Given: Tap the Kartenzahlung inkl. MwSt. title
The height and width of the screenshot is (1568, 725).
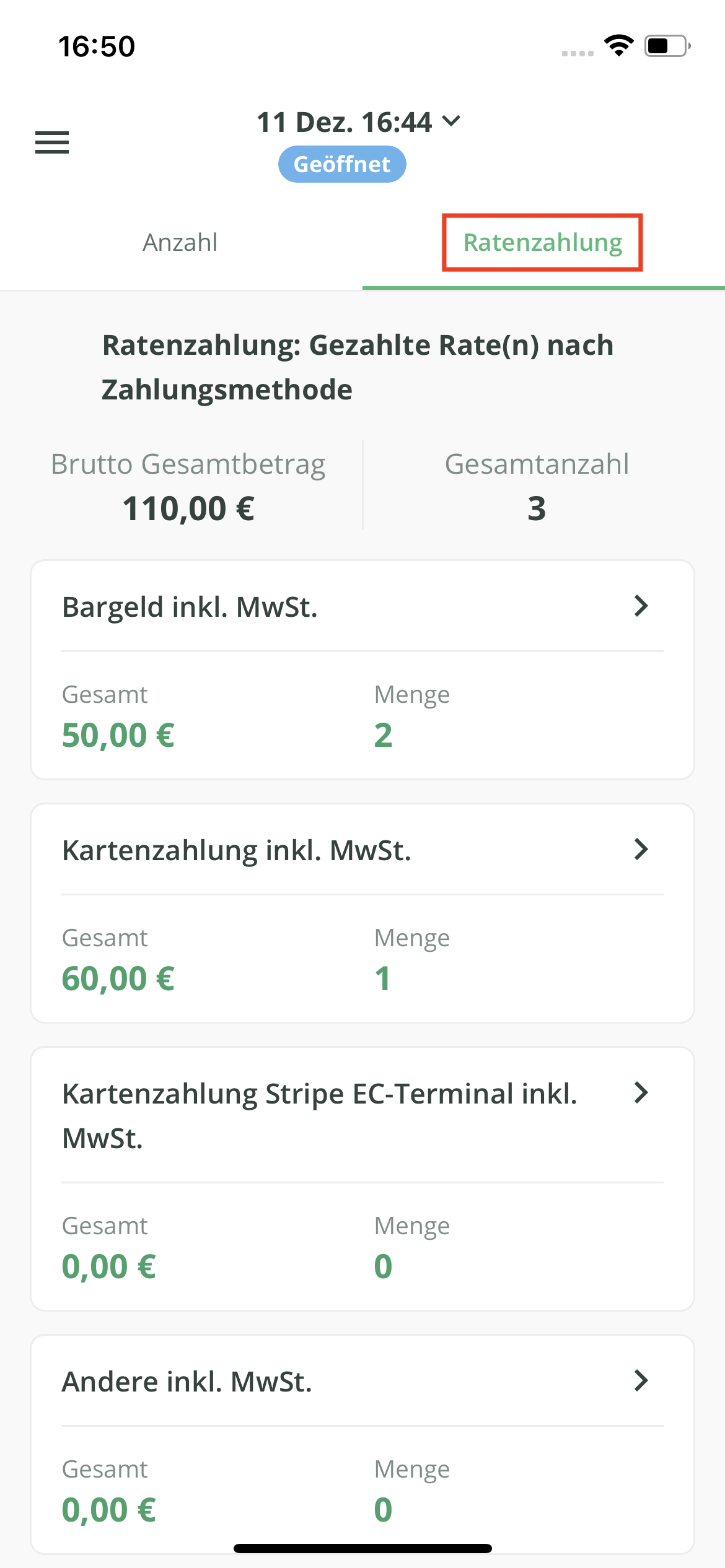Looking at the screenshot, I should point(236,850).
